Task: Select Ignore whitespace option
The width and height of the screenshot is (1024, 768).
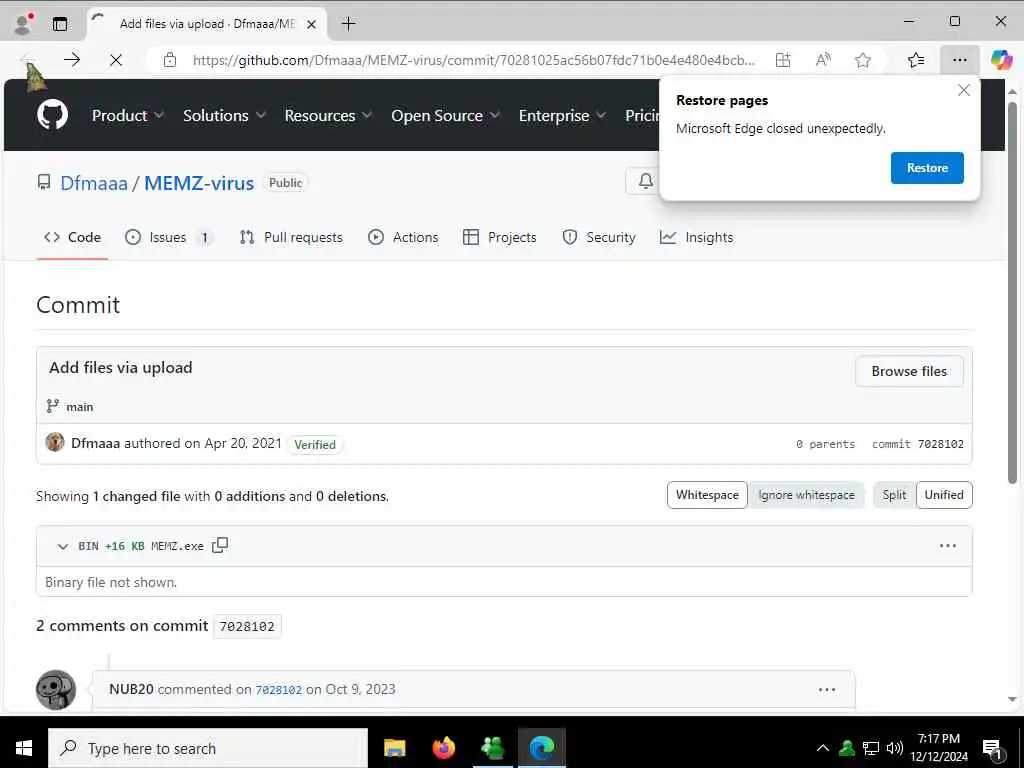Action: click(x=806, y=495)
